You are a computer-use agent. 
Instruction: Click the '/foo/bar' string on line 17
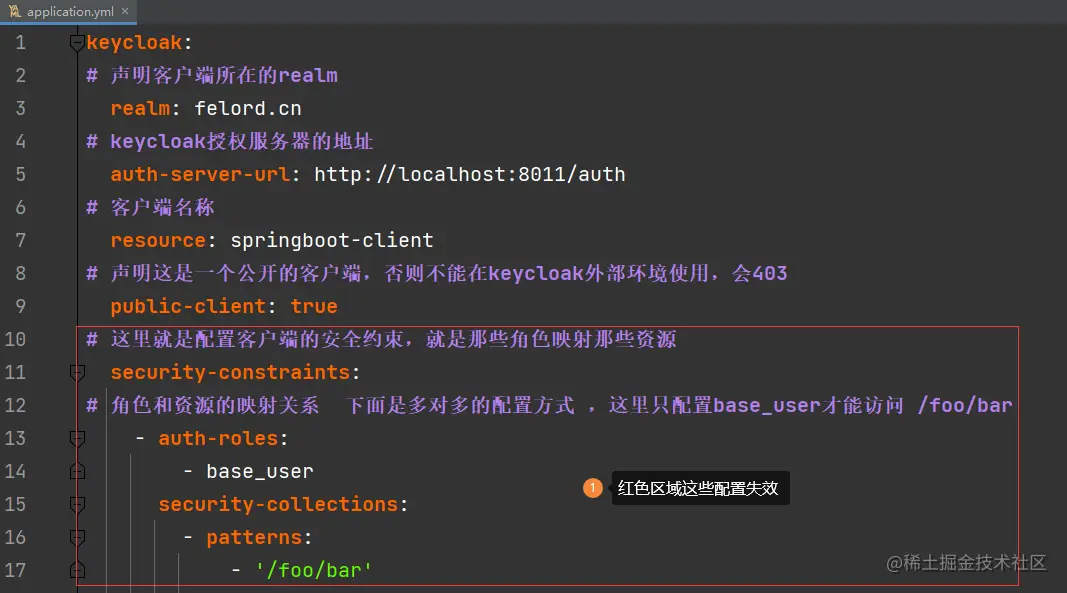click(314, 570)
